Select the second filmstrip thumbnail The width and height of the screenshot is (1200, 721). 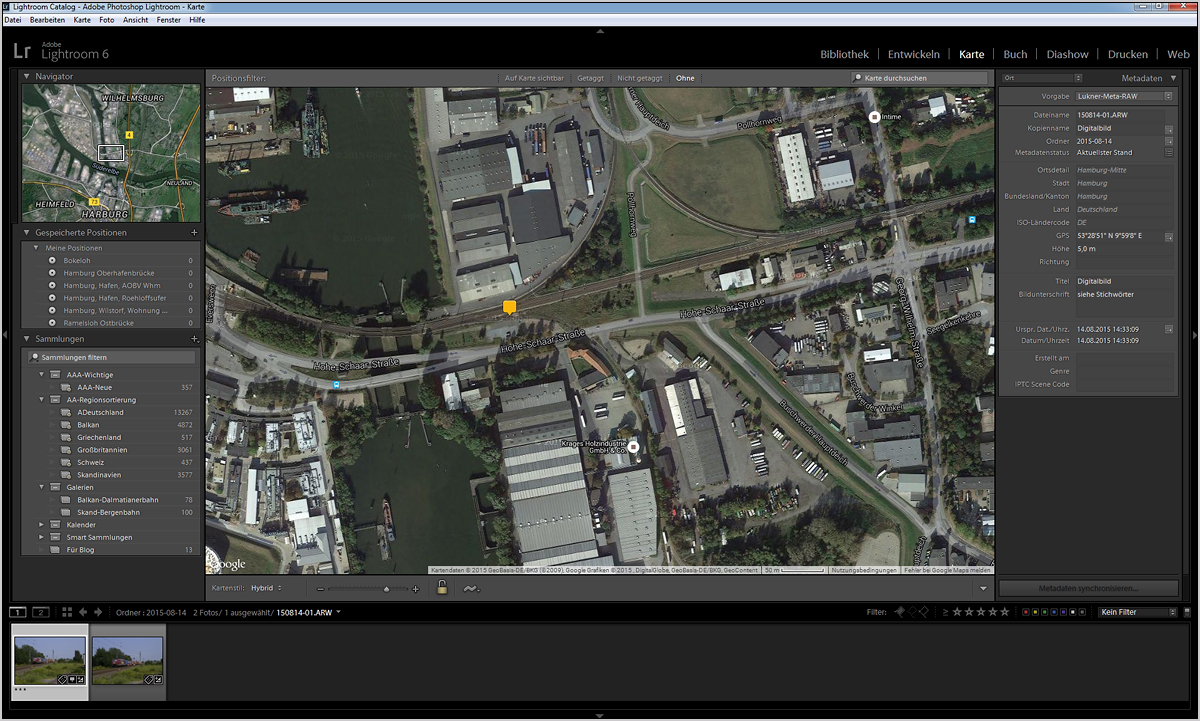[x=128, y=661]
